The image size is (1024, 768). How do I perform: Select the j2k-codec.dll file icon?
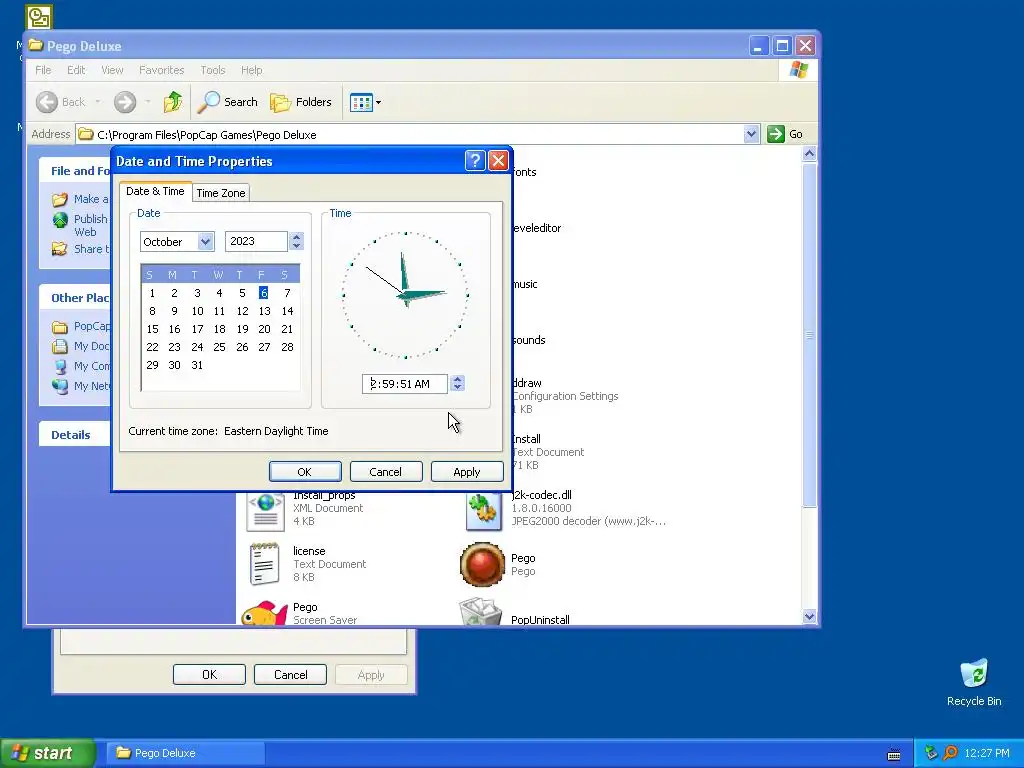(483, 511)
